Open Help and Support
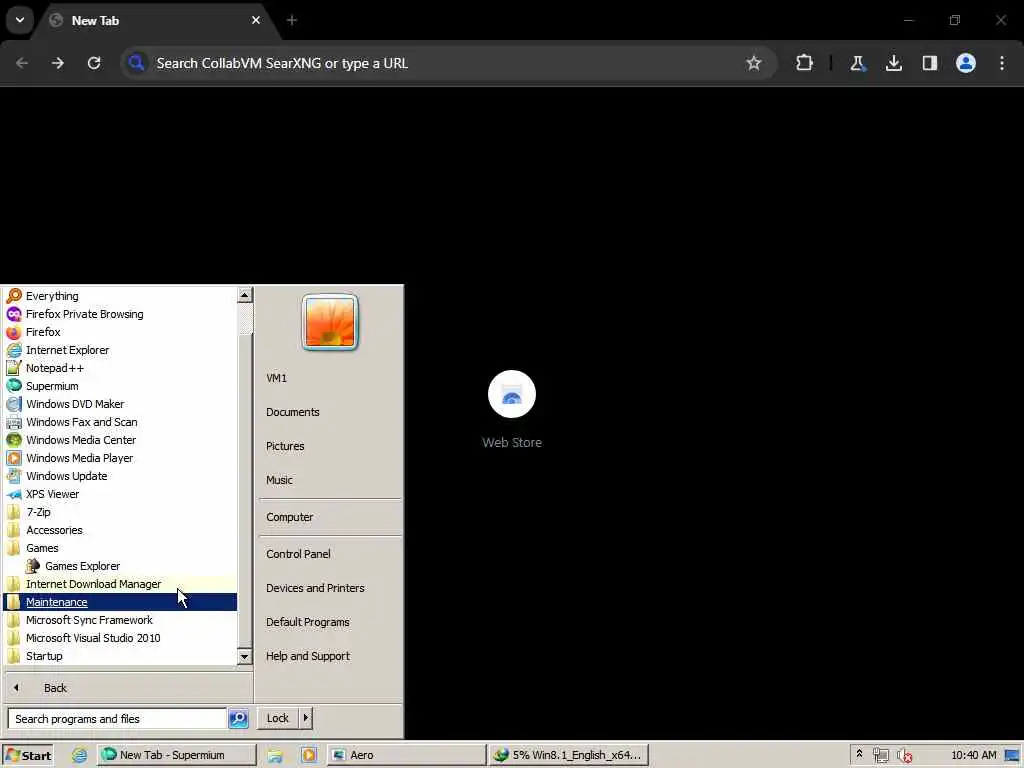 pyautogui.click(x=330, y=656)
